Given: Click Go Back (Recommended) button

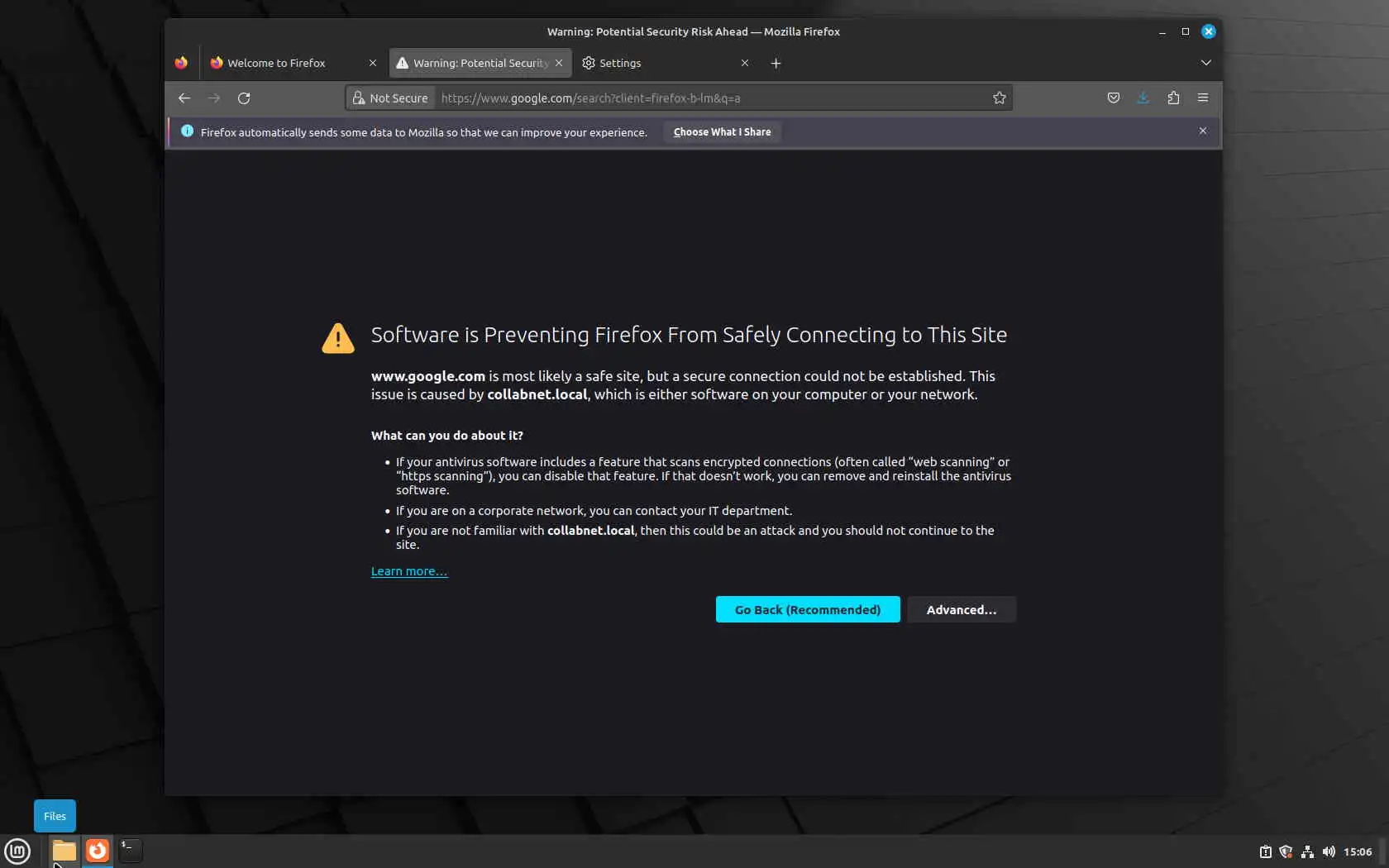Looking at the screenshot, I should pos(808,609).
